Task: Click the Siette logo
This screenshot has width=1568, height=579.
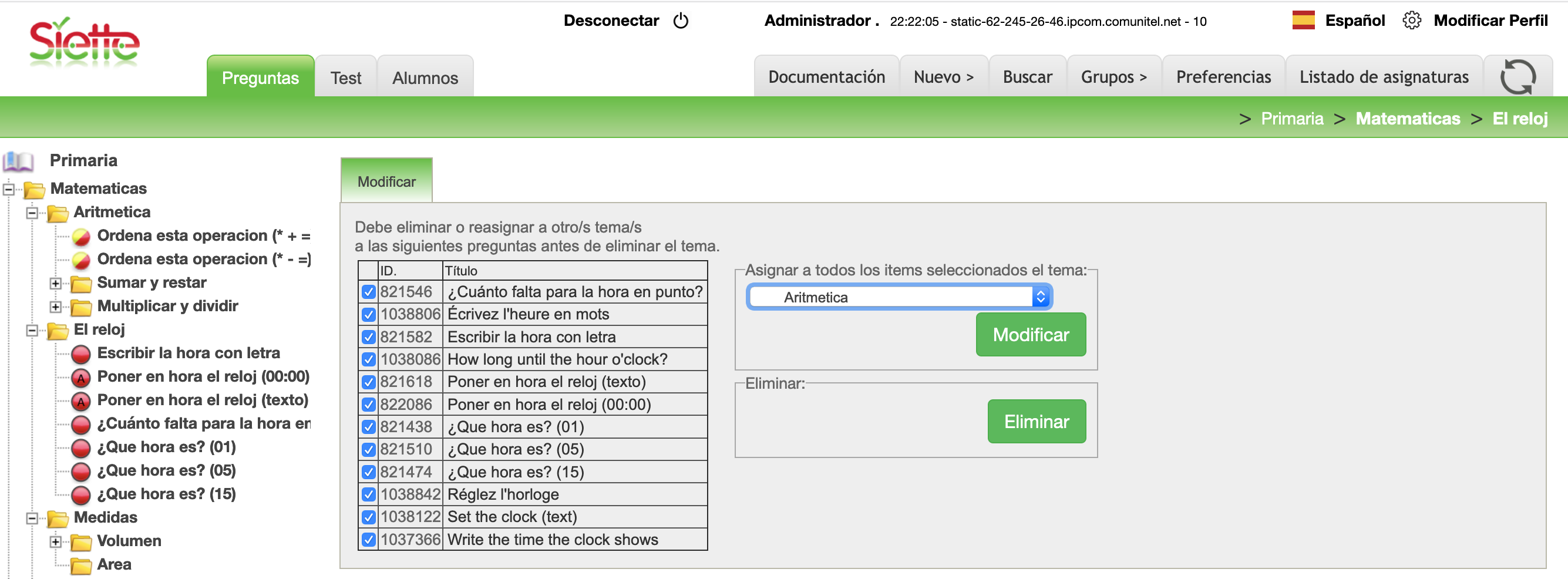Action: tap(84, 43)
